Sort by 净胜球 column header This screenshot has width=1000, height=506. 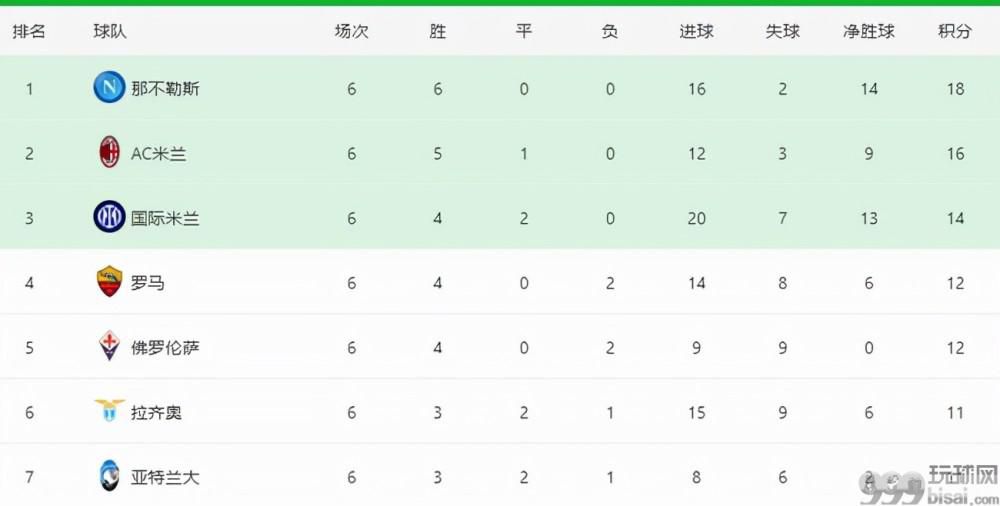(x=869, y=31)
